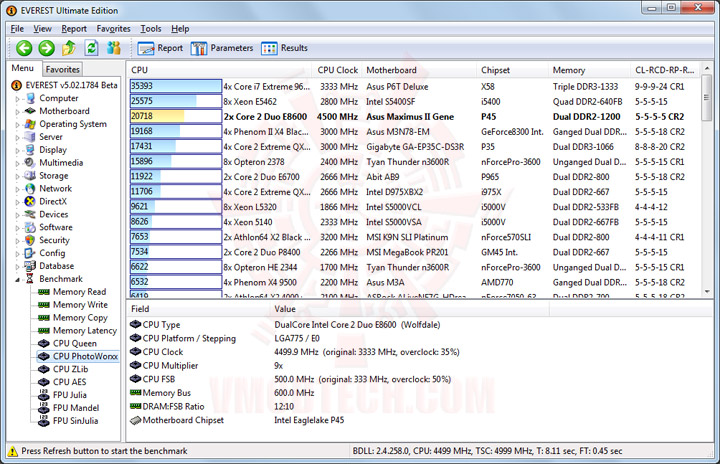The width and height of the screenshot is (720, 464).
Task: Click the Refresh toolbar icon
Action: [x=92, y=48]
